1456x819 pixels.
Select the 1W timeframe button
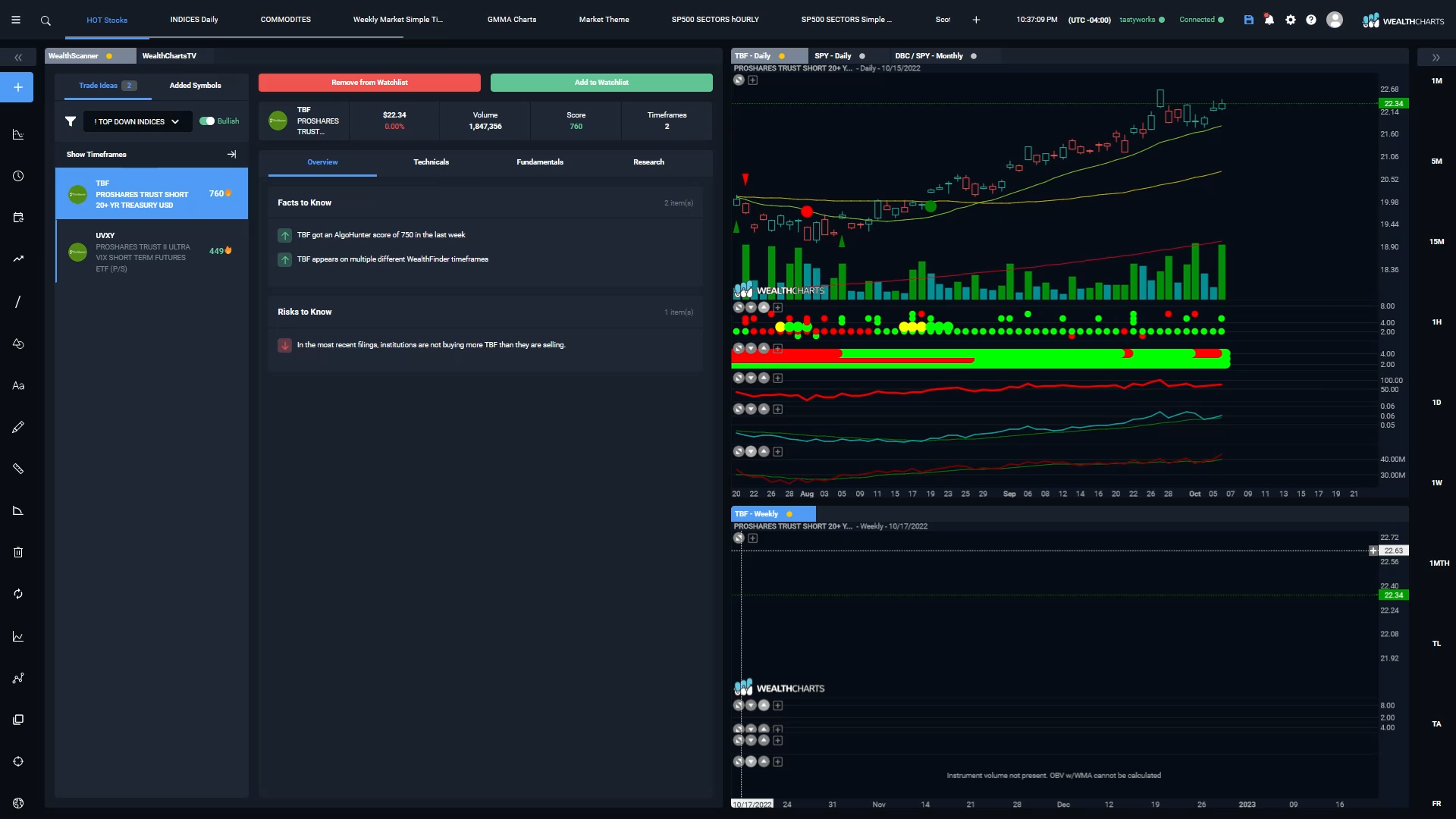click(1436, 483)
